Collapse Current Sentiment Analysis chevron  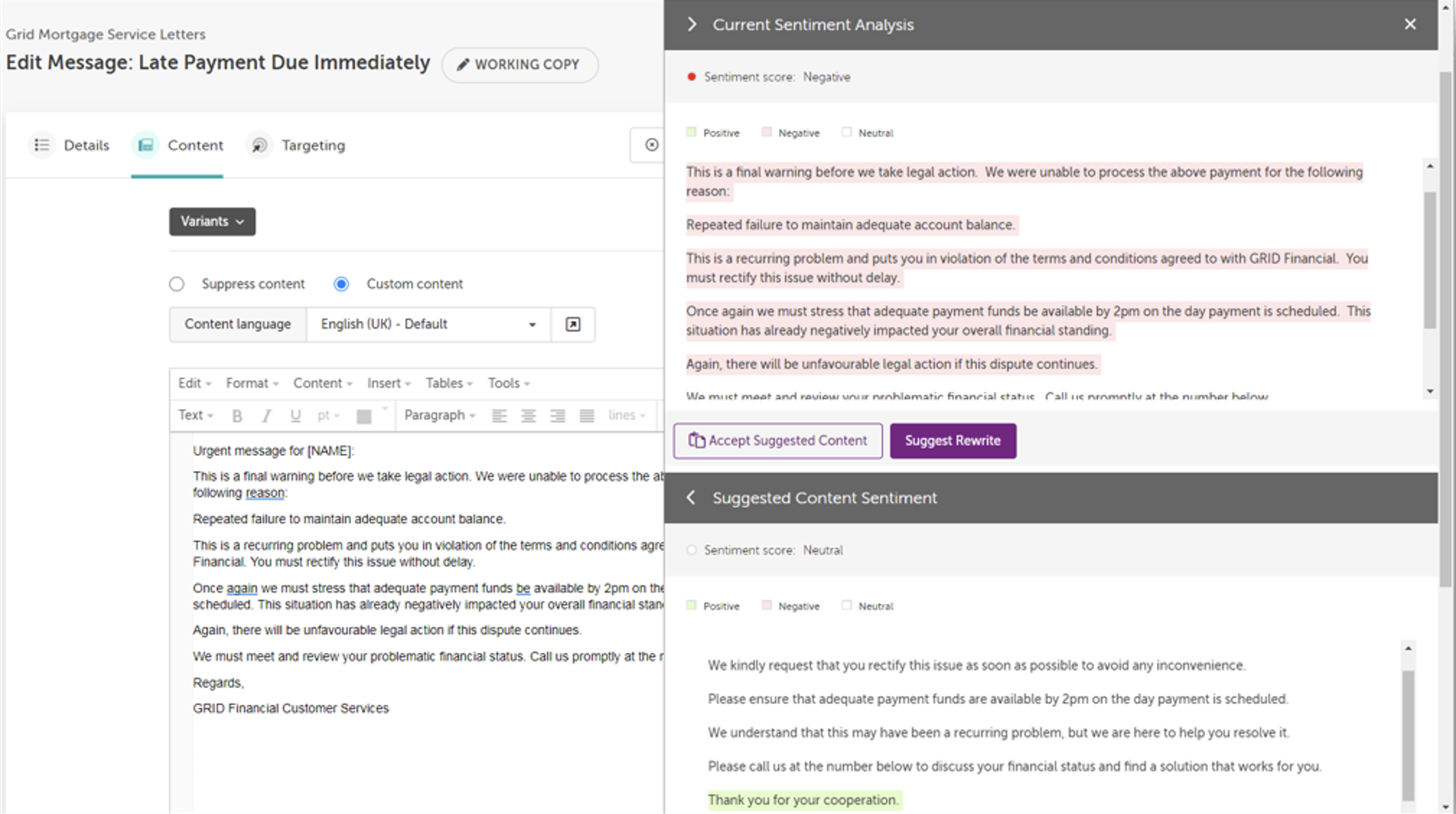pyautogui.click(x=692, y=24)
